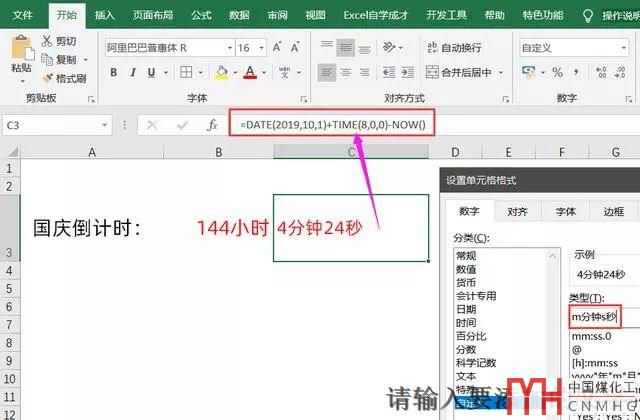This screenshot has width=640, height=420.
Task: Select column A header
Action: (92, 152)
